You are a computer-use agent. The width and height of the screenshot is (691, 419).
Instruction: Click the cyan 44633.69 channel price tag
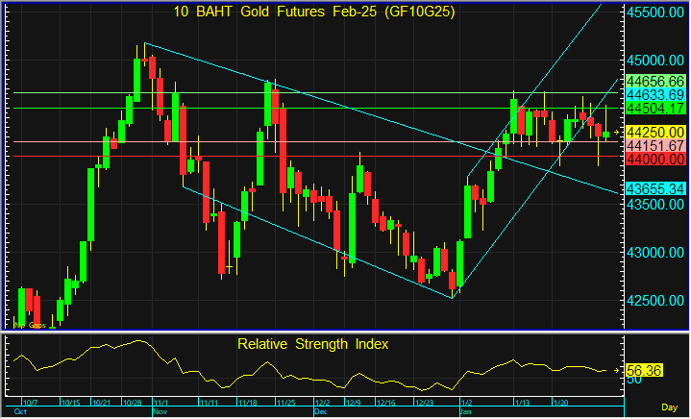coord(654,94)
